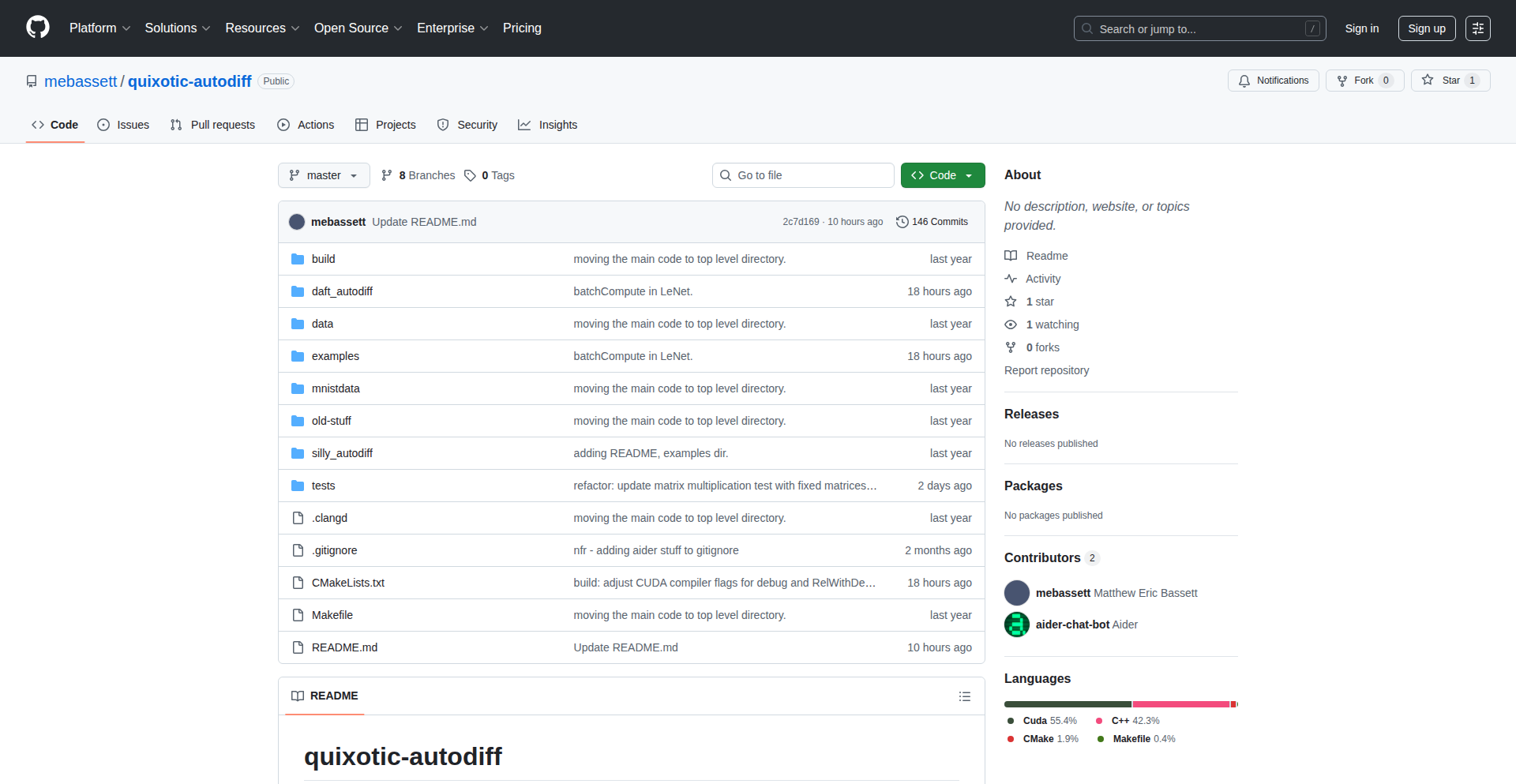Screen dimensions: 1516x784
Task: Click the GitHub logo icon
Action: click(37, 28)
